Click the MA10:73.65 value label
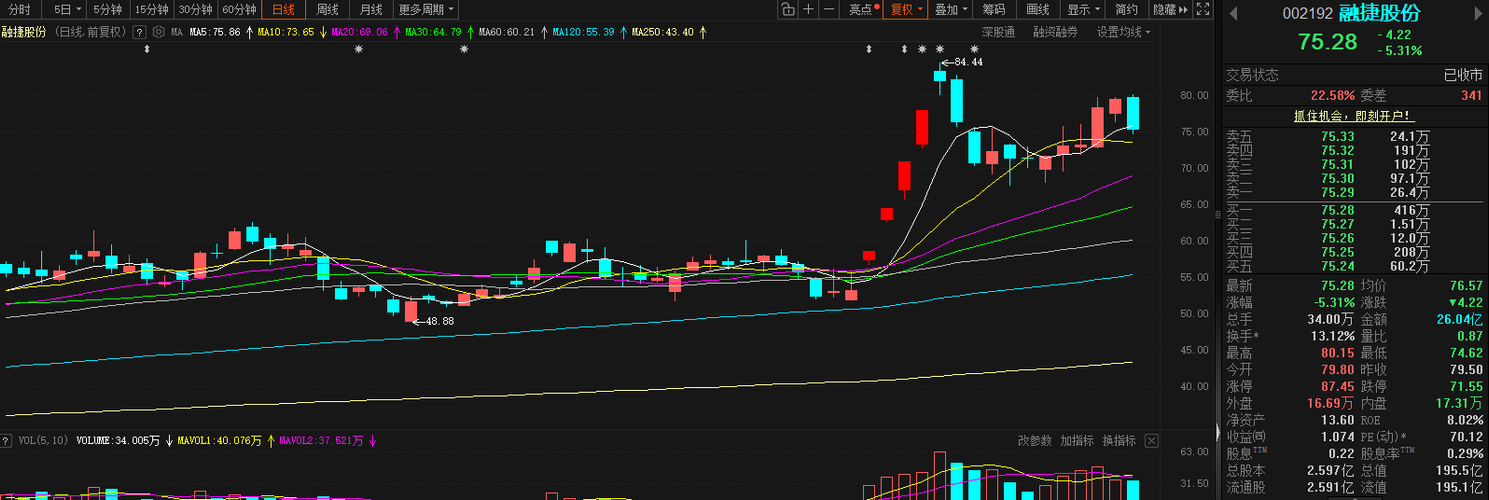Viewport: 1489px width, 500px height. click(x=286, y=32)
